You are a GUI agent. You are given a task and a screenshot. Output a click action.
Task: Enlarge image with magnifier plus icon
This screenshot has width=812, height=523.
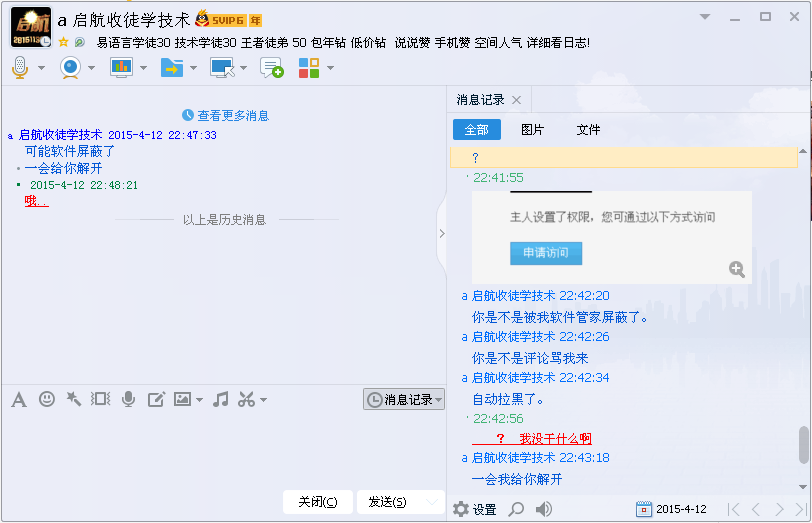pos(737,269)
